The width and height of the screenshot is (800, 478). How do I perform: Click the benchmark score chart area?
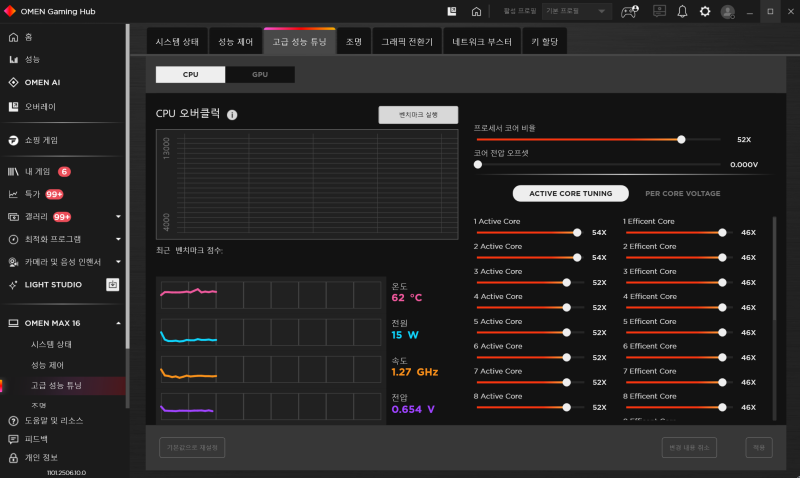click(x=307, y=185)
